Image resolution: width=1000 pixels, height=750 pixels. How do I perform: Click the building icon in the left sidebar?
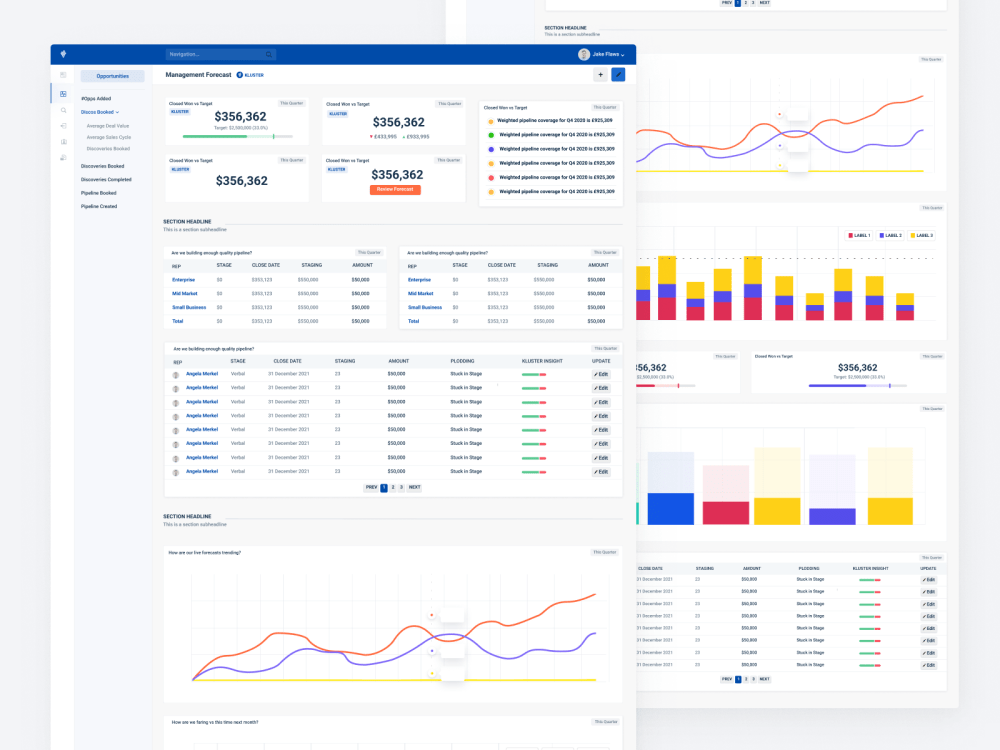(x=63, y=142)
